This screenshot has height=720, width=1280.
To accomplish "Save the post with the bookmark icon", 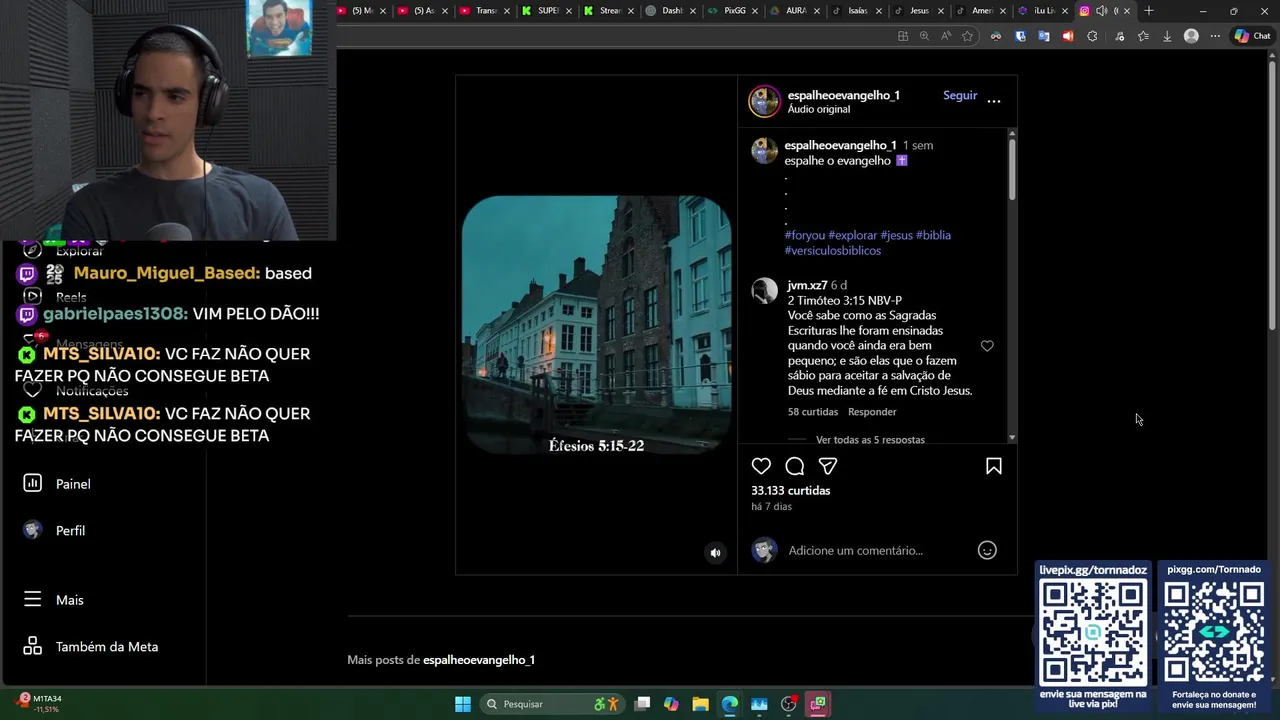I will point(994,466).
